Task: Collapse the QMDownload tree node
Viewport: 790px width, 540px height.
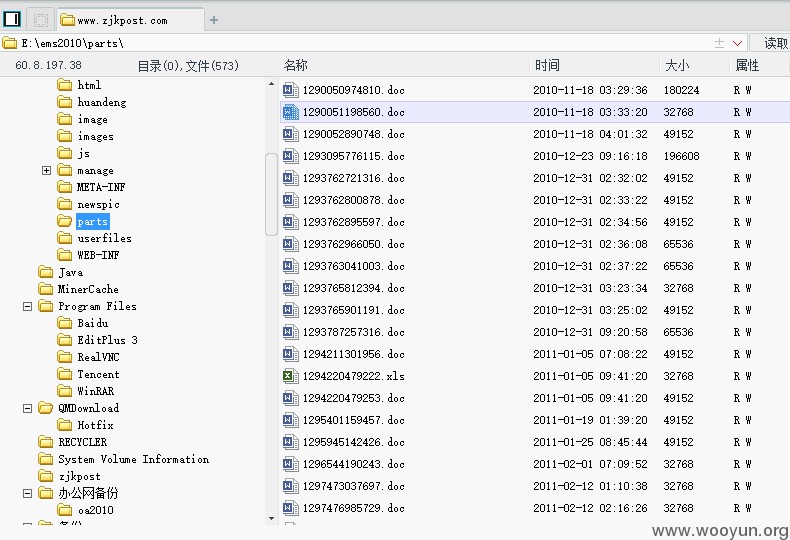Action: (x=27, y=408)
